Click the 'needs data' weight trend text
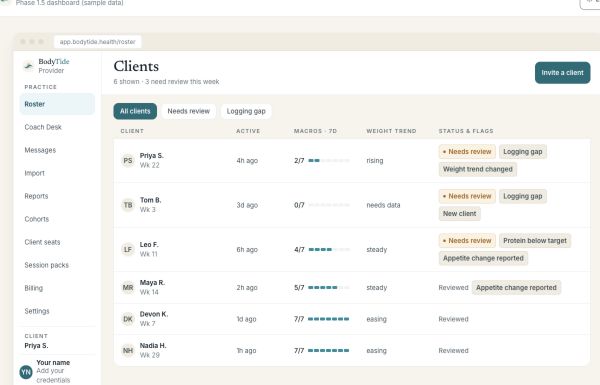 tap(383, 205)
